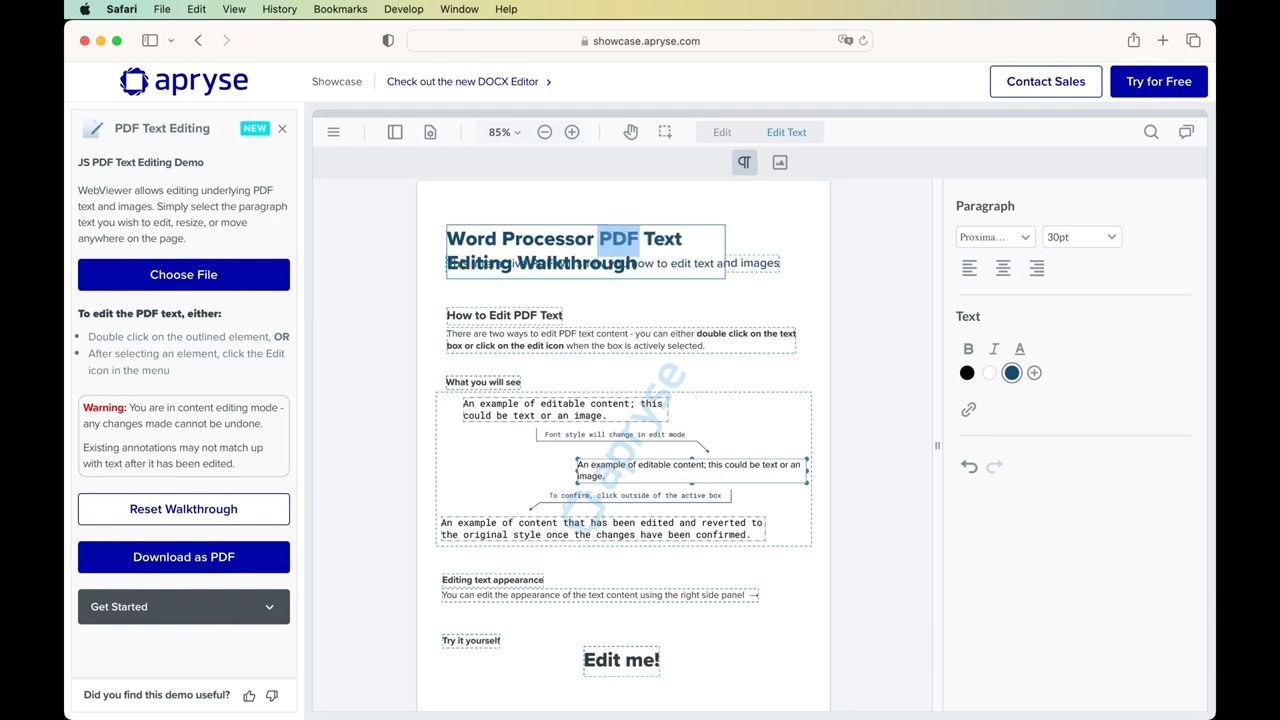Image resolution: width=1280 pixels, height=720 pixels.
Task: Reload the page in address bar
Action: [x=863, y=41]
